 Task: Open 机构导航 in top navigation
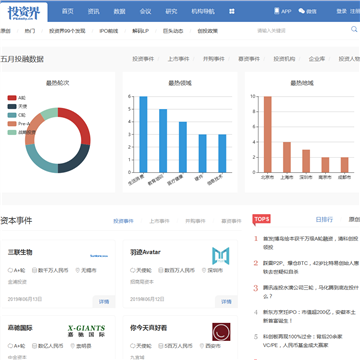click(x=203, y=11)
